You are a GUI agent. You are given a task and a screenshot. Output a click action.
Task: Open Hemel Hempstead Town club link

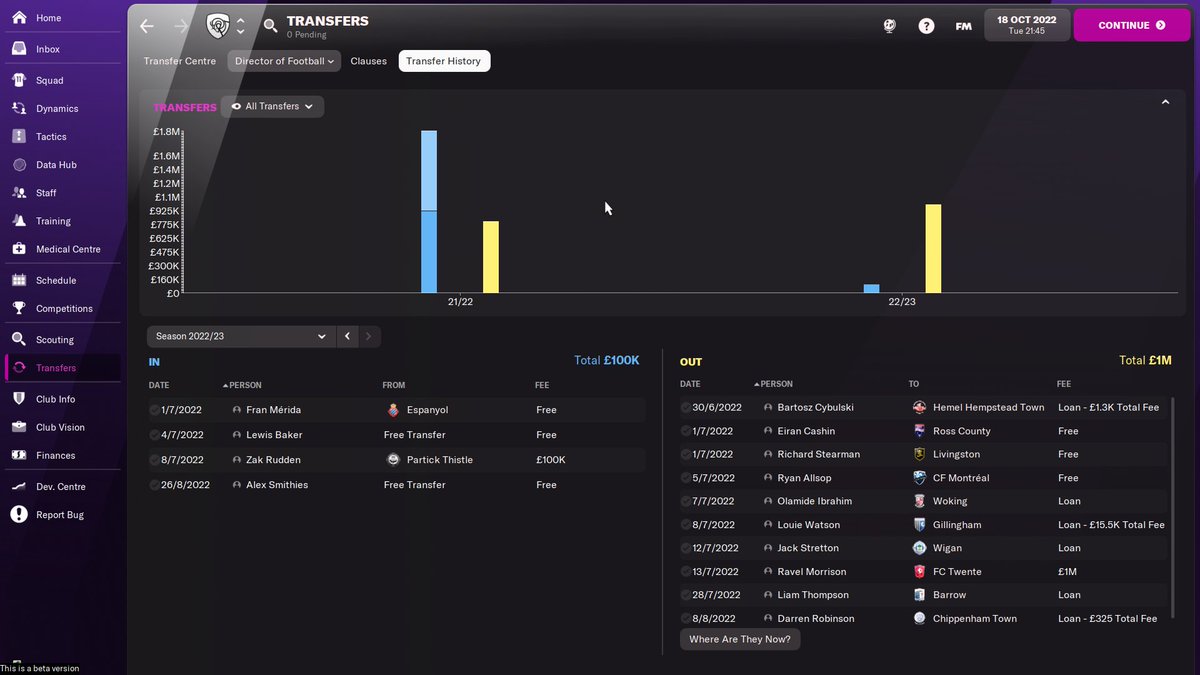pyautogui.click(x=988, y=408)
